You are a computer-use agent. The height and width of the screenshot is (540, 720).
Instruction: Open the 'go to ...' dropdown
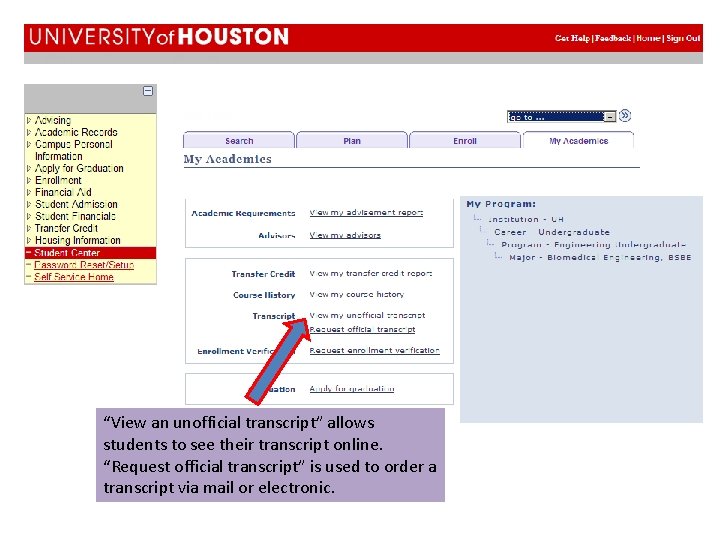point(561,117)
